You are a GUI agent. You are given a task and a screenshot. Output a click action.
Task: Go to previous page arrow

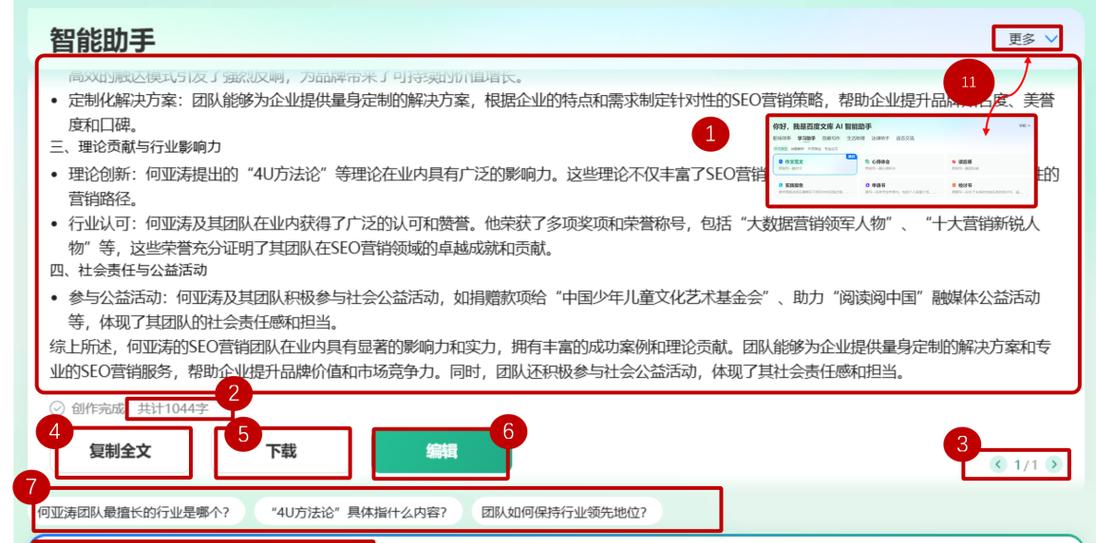coord(998,464)
